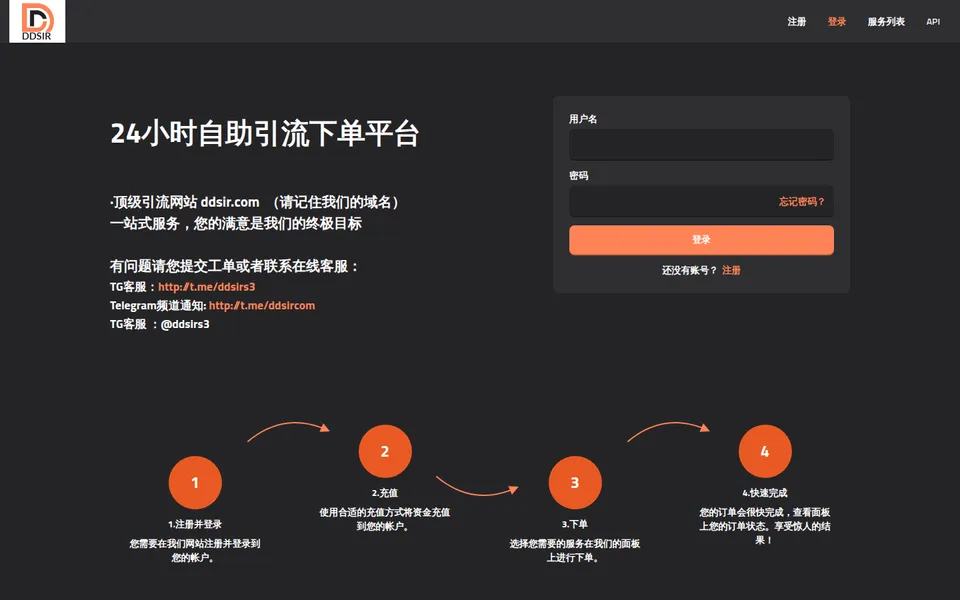This screenshot has width=960, height=600.
Task: Click the orange step 3 circle
Action: [575, 482]
